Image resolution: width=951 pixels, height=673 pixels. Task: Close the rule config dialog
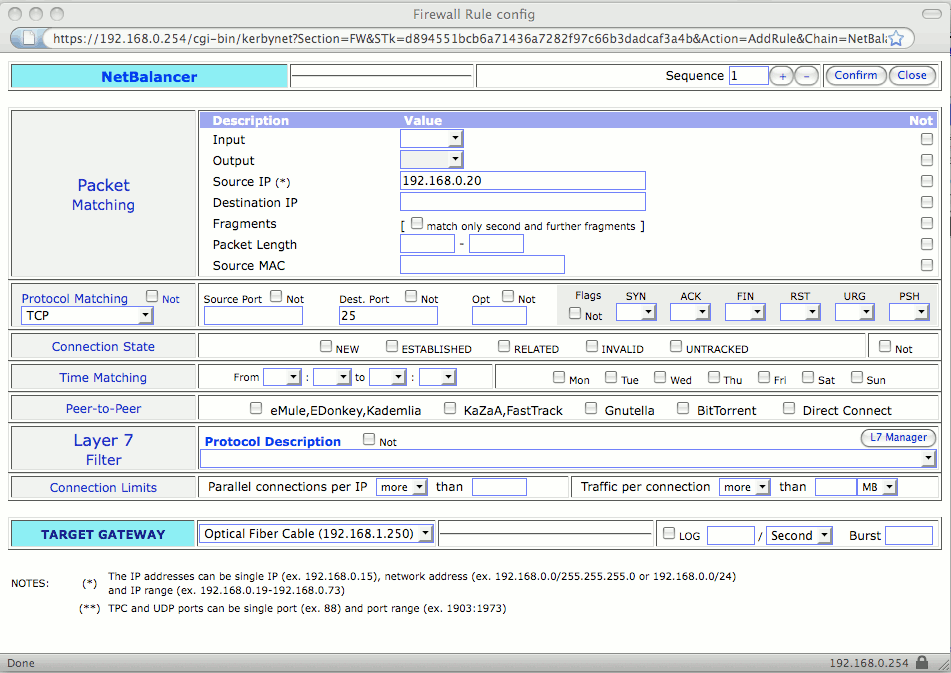pos(912,75)
